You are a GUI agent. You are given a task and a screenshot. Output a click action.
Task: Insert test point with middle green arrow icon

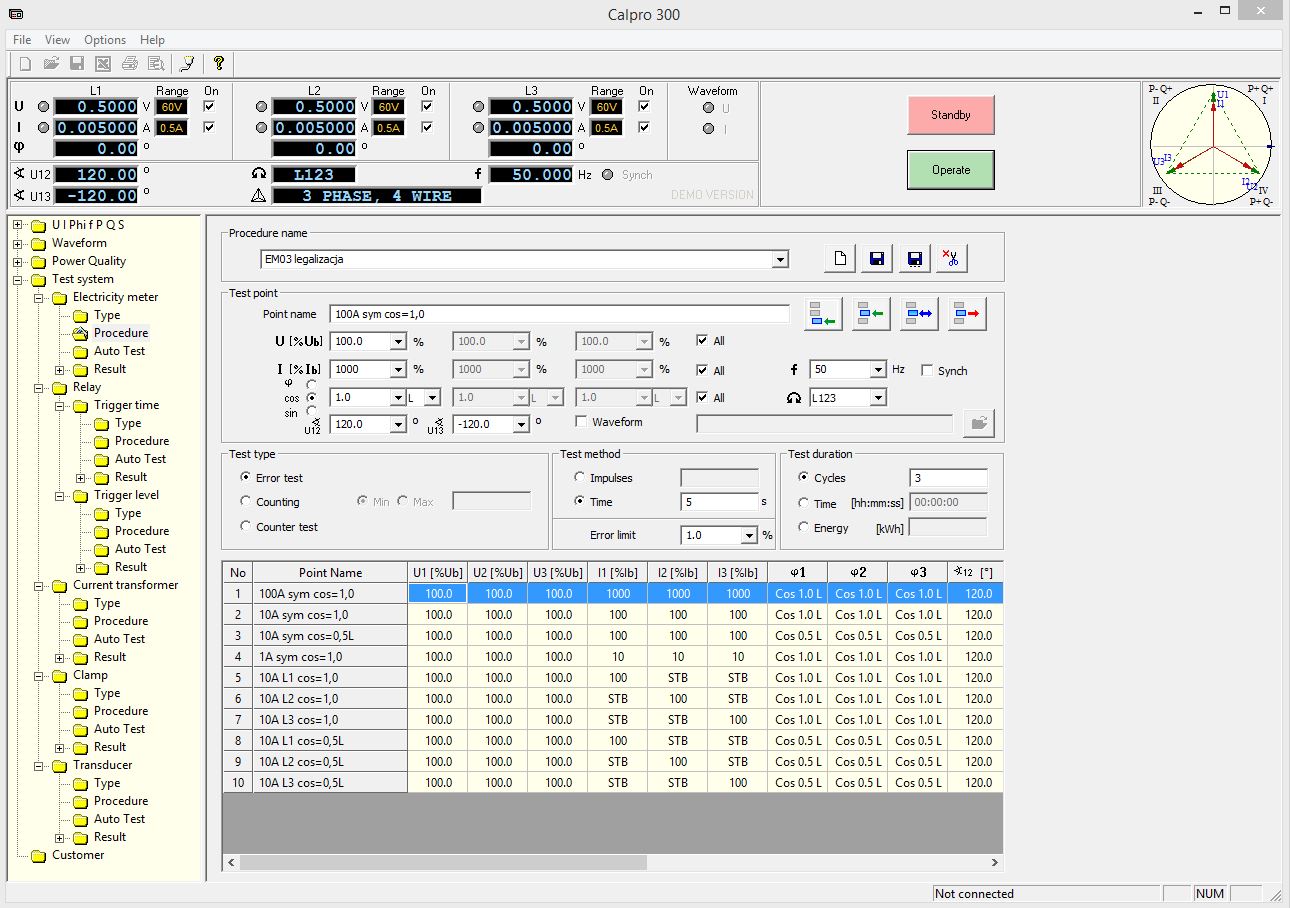tap(872, 314)
